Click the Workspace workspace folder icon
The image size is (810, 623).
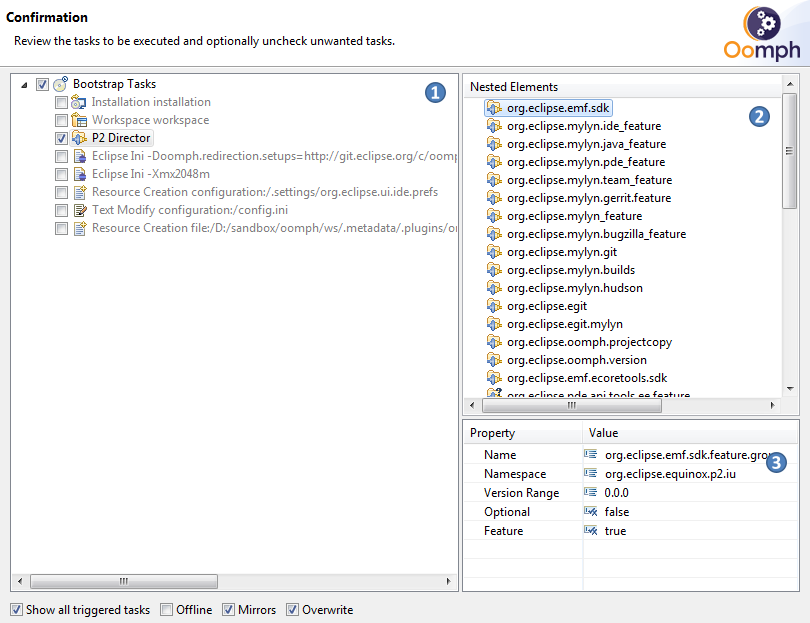point(79,120)
